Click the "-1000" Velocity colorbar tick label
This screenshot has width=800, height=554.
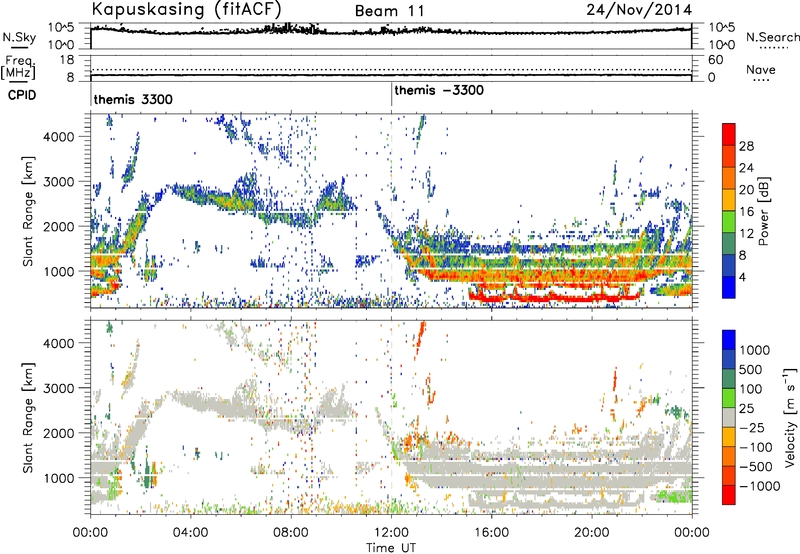coord(760,486)
